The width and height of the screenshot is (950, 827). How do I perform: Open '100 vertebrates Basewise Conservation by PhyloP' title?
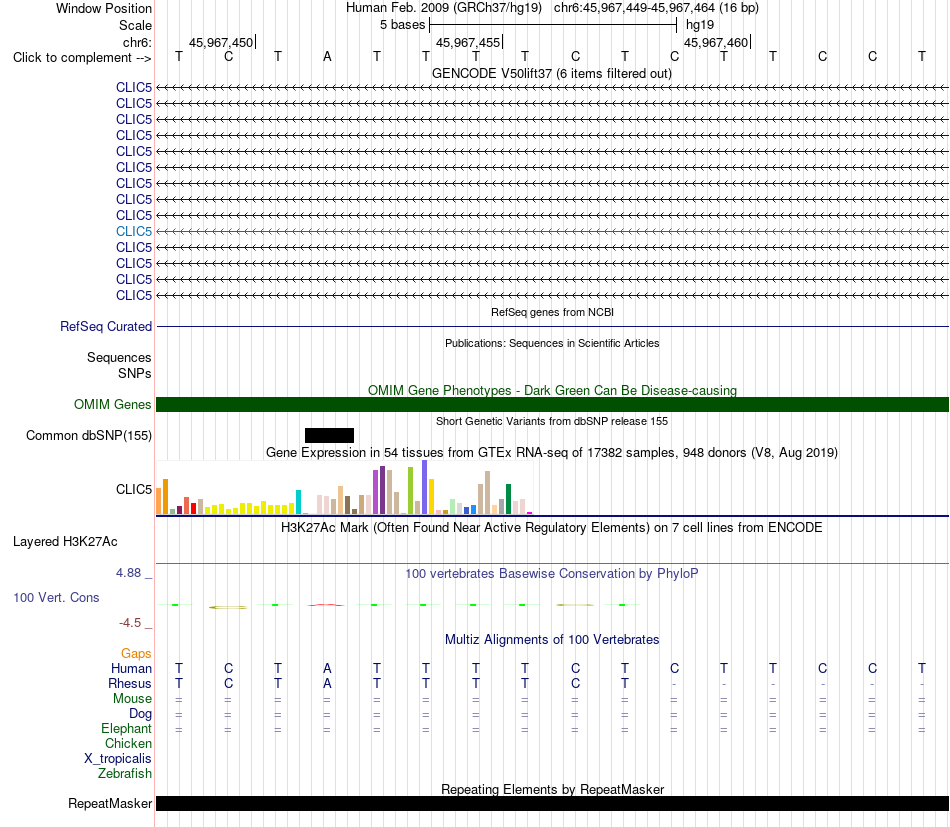[x=552, y=573]
